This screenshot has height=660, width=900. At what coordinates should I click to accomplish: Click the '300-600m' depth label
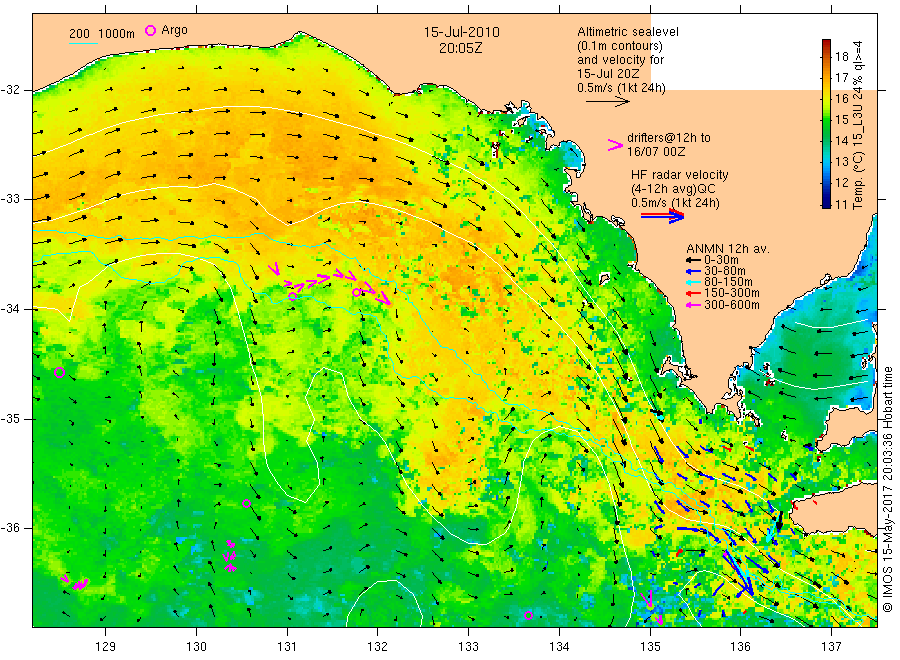point(732,305)
